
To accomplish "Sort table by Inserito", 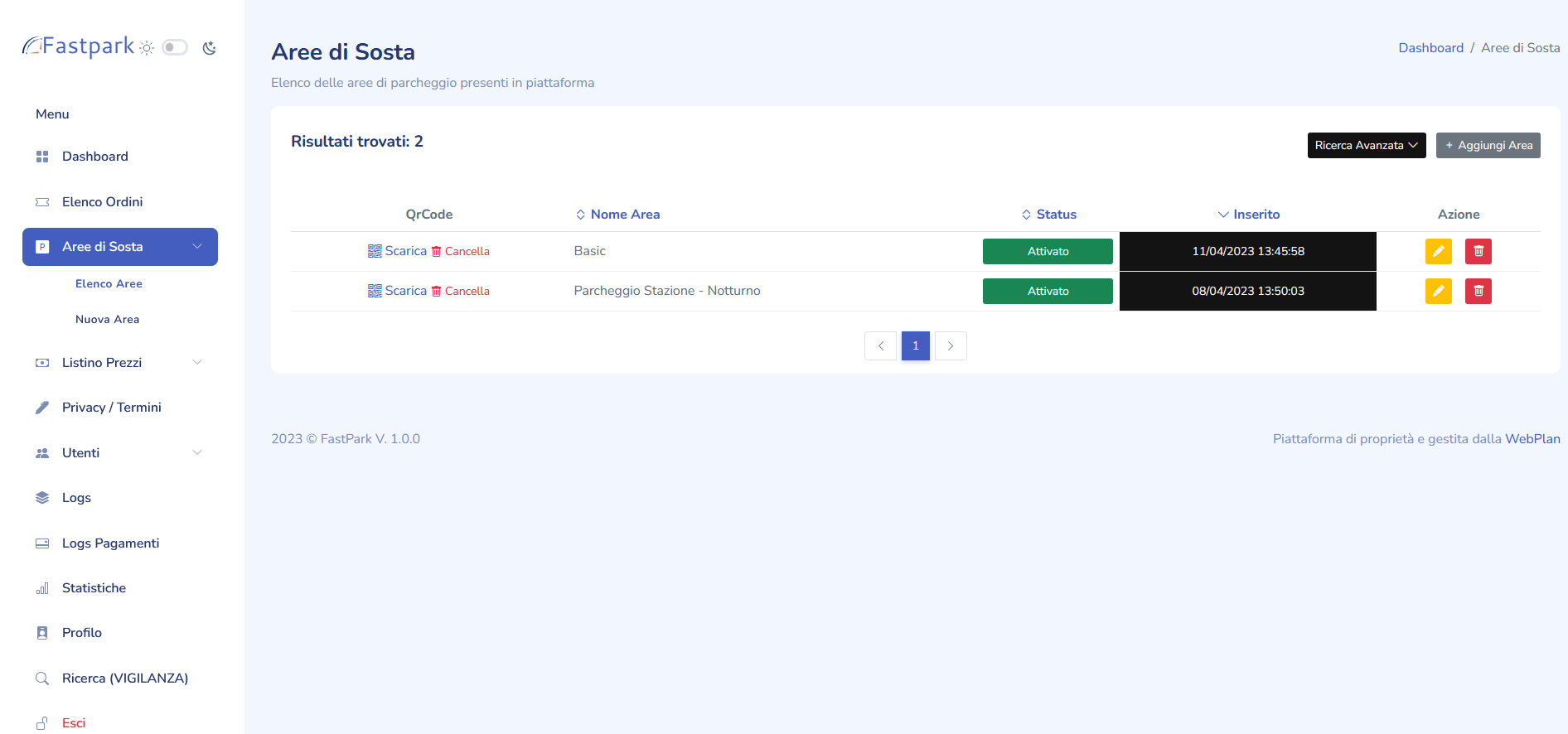I will (1248, 215).
